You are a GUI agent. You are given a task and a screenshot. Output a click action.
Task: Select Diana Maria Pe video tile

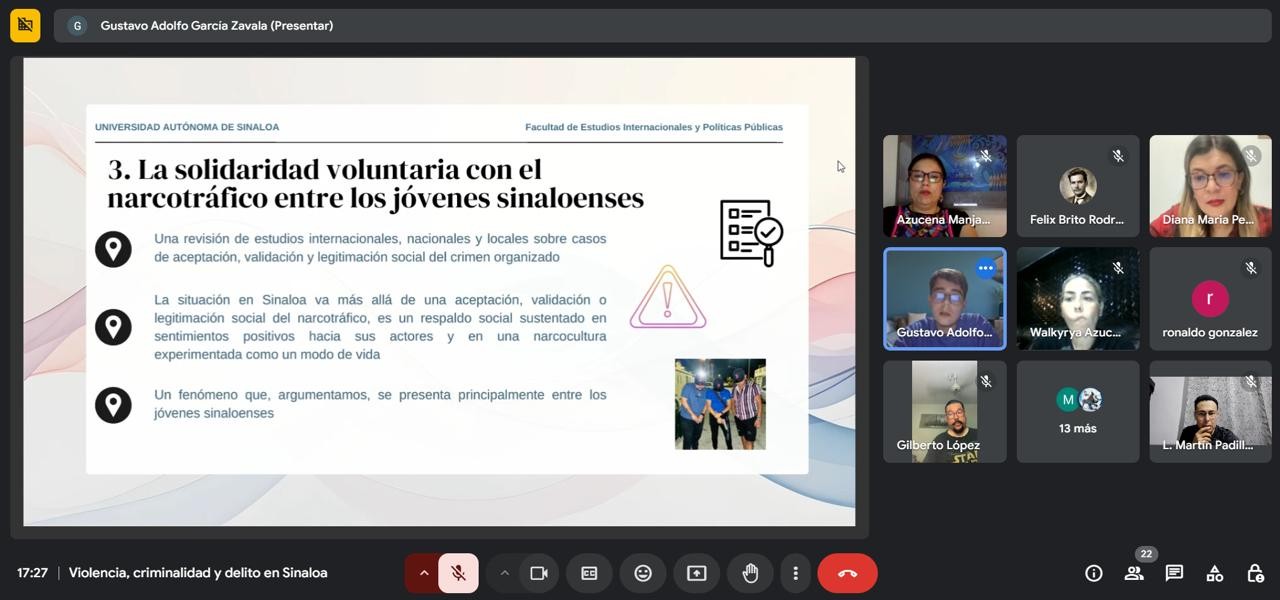(x=1210, y=186)
